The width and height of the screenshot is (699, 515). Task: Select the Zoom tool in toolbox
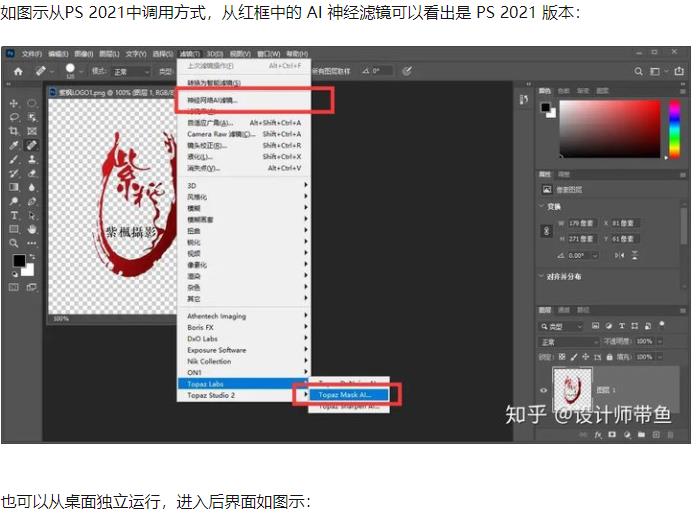(x=14, y=243)
